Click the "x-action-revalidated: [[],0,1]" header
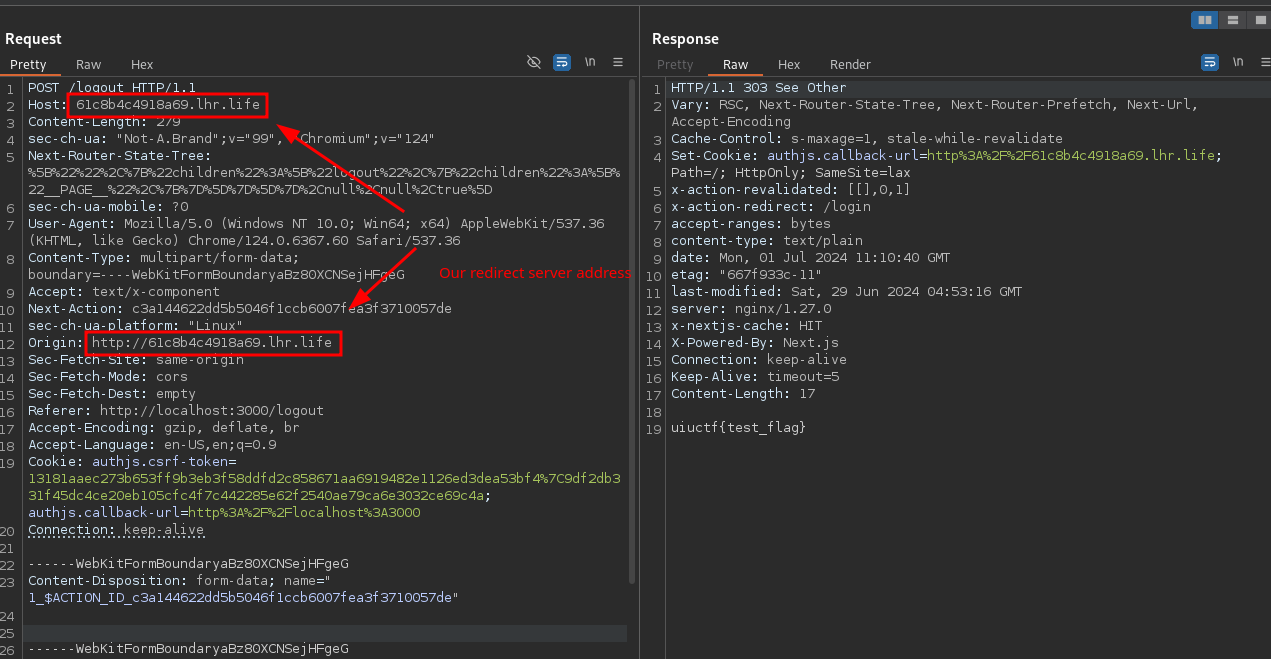The image size is (1271, 659). [x=791, y=189]
